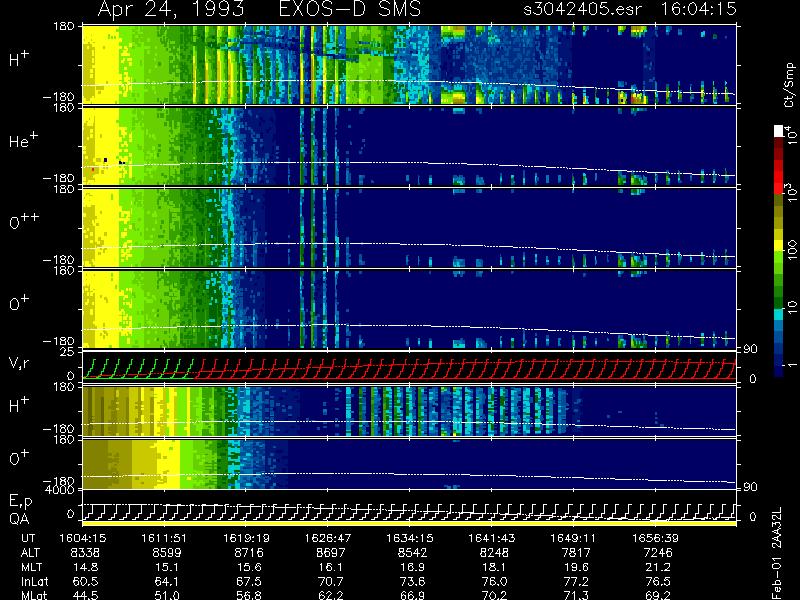This screenshot has width=800, height=600.
Task: Click altitude value "8697"
Action: [x=331, y=553]
